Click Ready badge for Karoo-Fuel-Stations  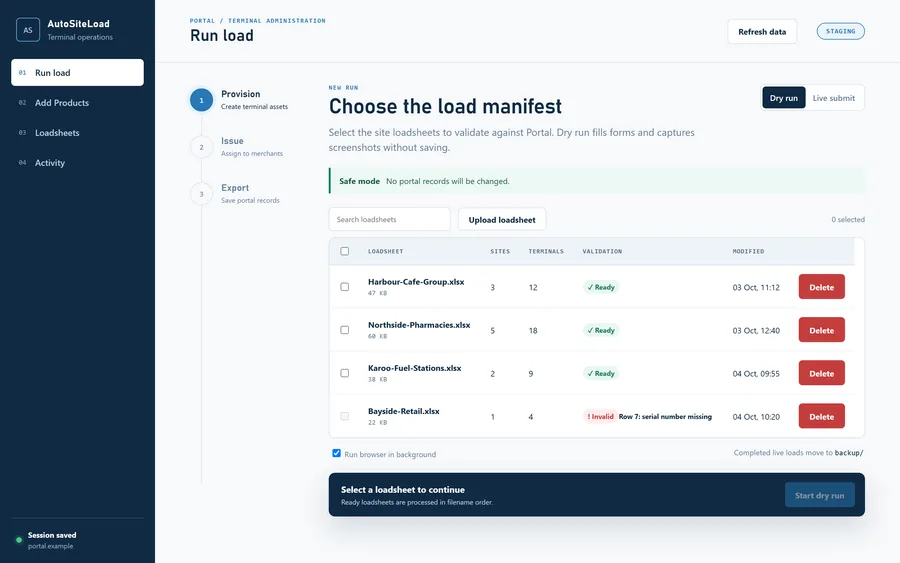[x=601, y=373]
